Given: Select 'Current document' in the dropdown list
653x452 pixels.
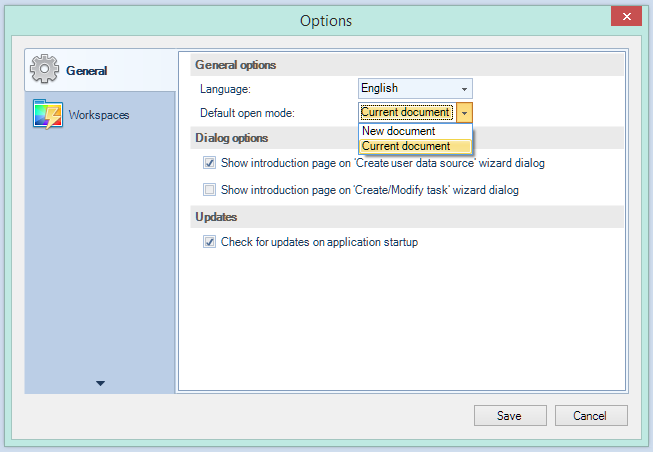Looking at the screenshot, I should click(x=406, y=146).
